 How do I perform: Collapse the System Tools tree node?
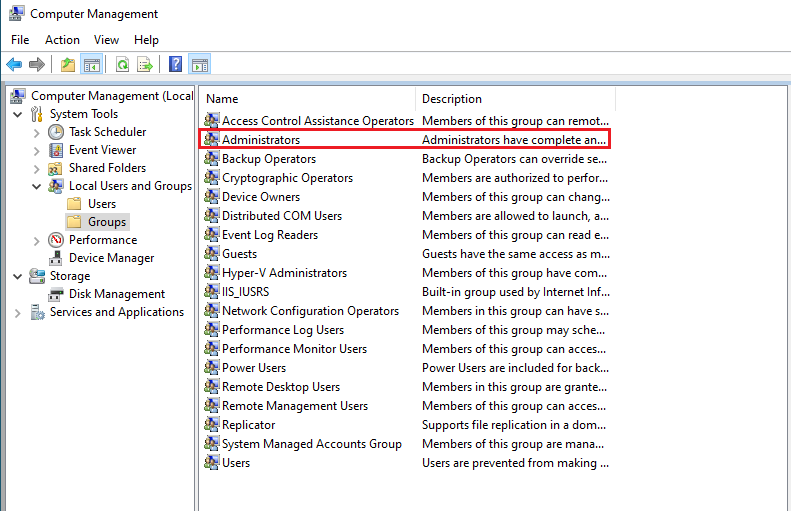pos(18,114)
